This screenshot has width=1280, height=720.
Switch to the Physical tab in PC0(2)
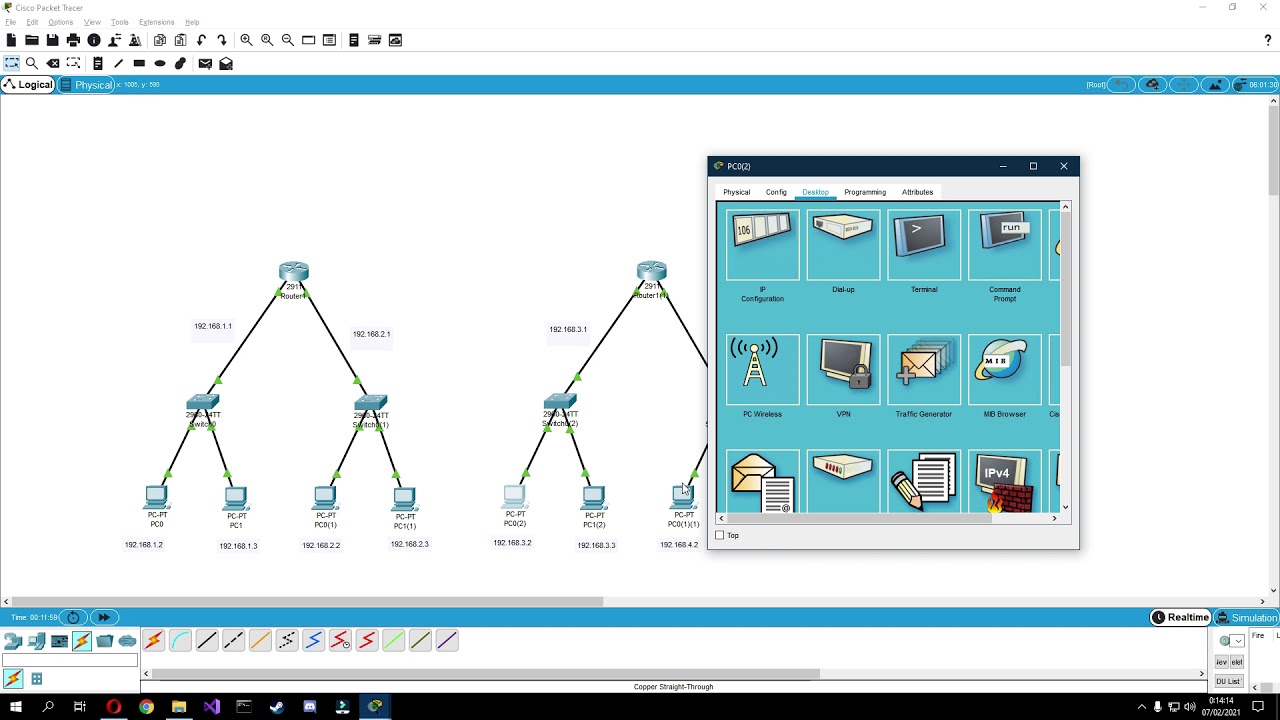pos(736,192)
